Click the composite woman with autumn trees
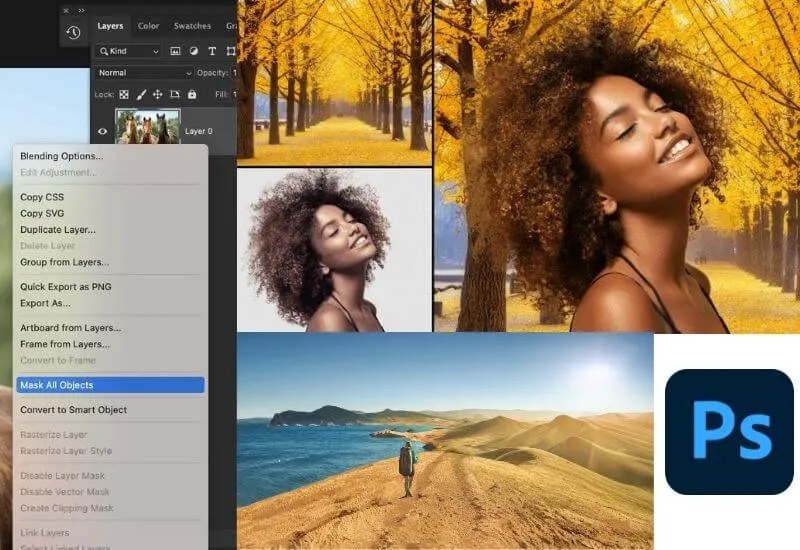 click(x=617, y=166)
